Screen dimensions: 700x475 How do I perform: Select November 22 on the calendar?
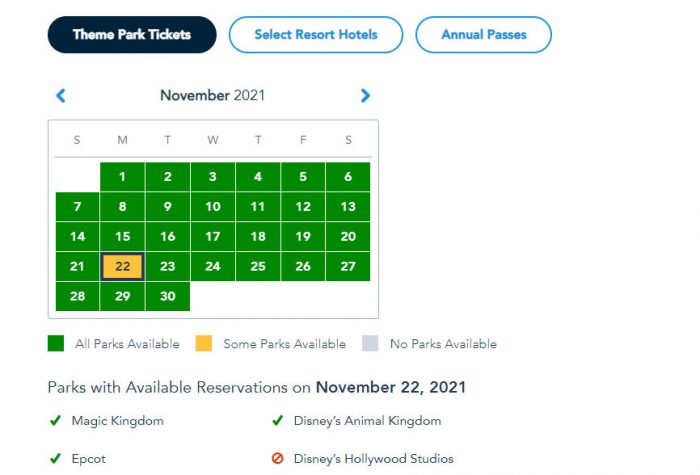coord(122,267)
